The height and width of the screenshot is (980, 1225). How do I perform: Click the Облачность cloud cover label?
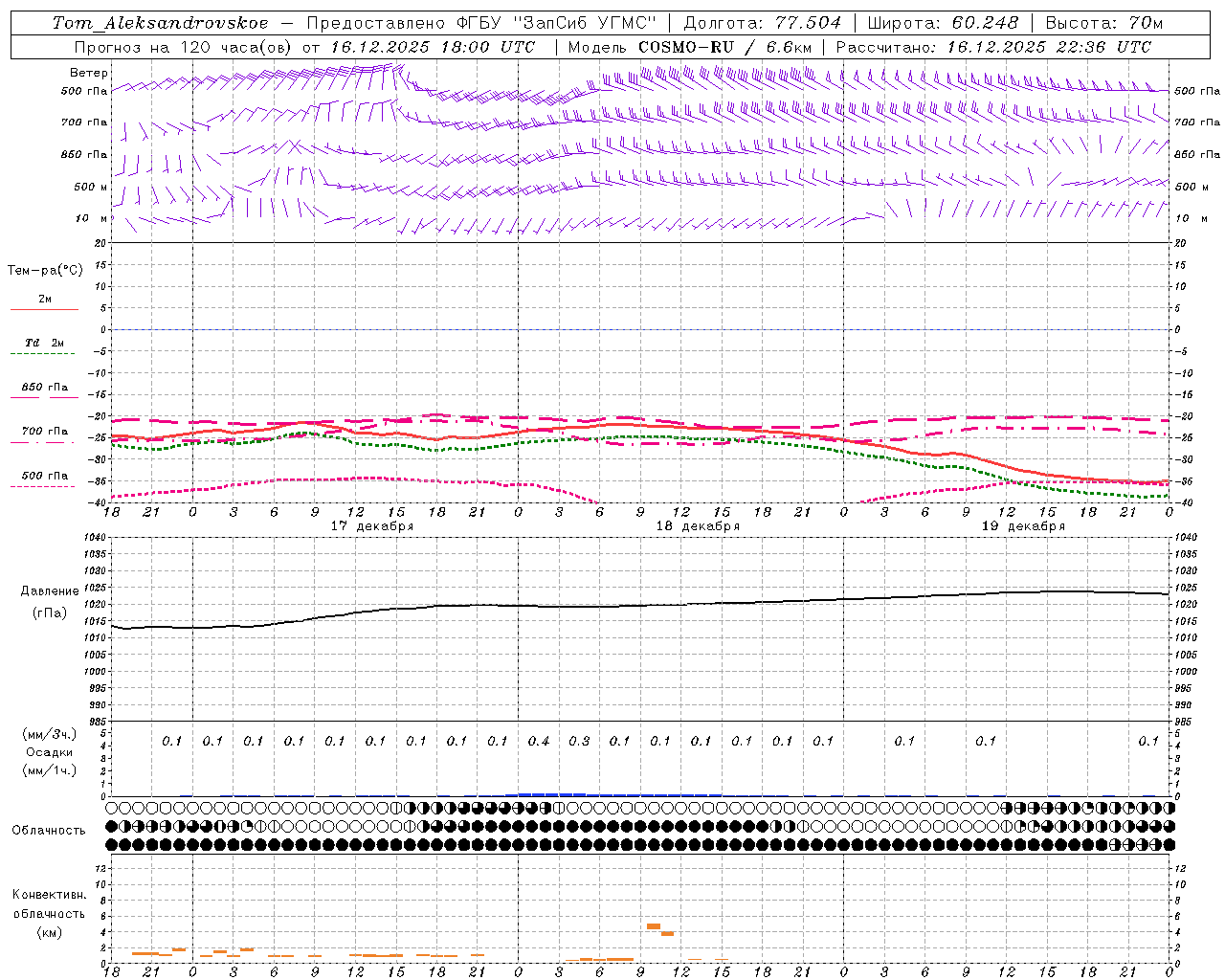[49, 830]
